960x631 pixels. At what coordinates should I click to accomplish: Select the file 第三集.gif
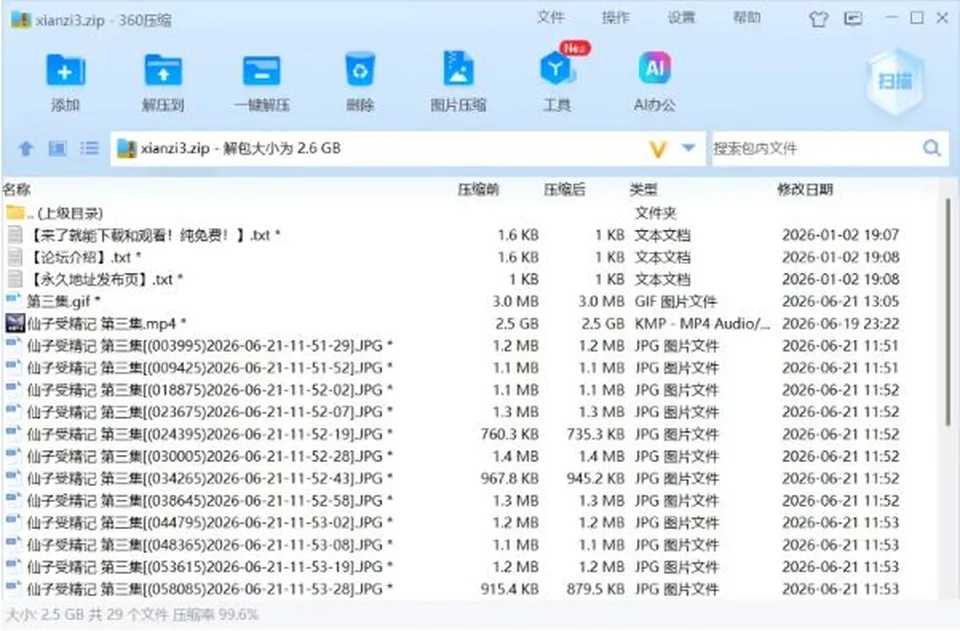pos(468,301)
